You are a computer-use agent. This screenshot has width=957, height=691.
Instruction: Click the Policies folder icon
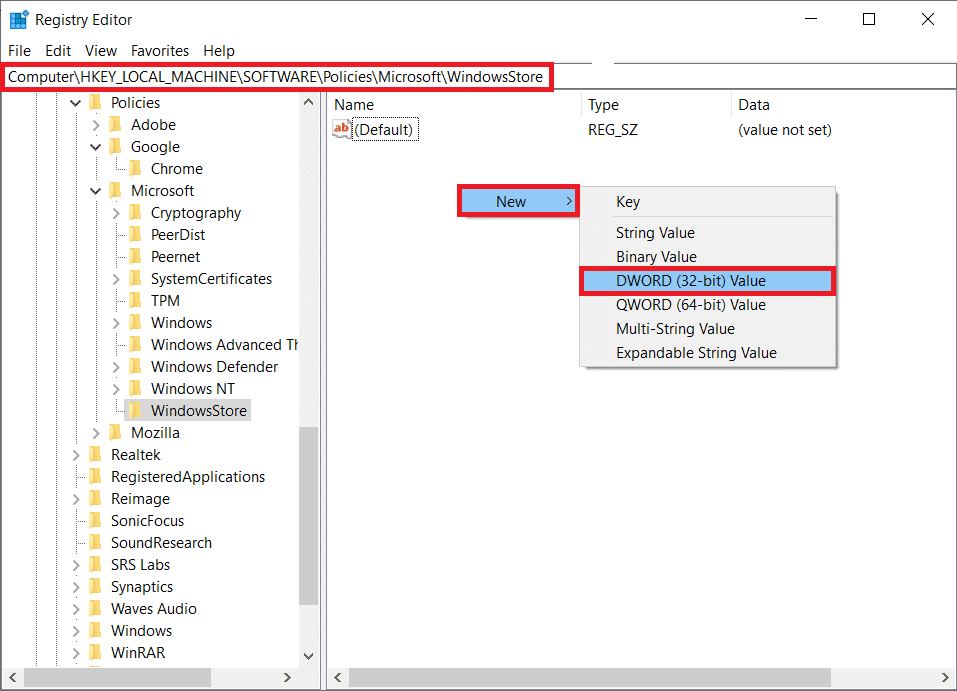click(95, 103)
